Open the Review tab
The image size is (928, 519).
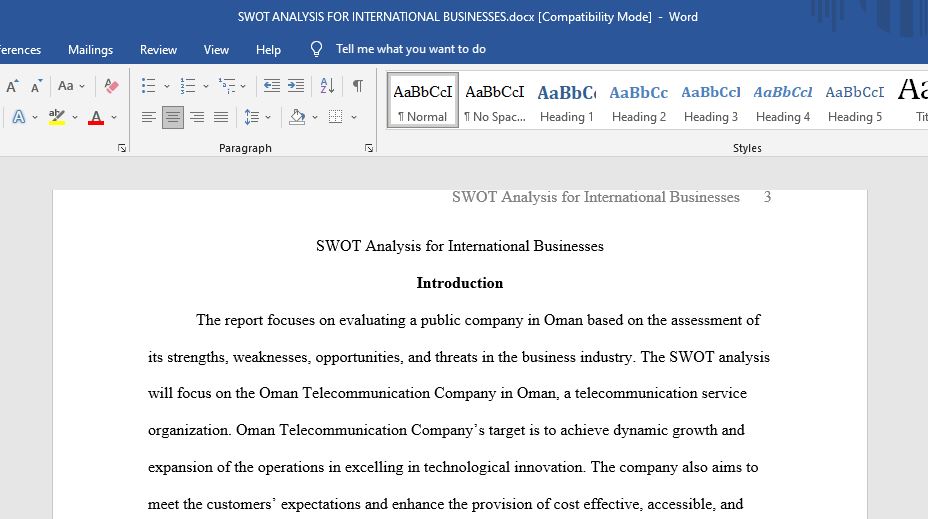pyautogui.click(x=158, y=50)
